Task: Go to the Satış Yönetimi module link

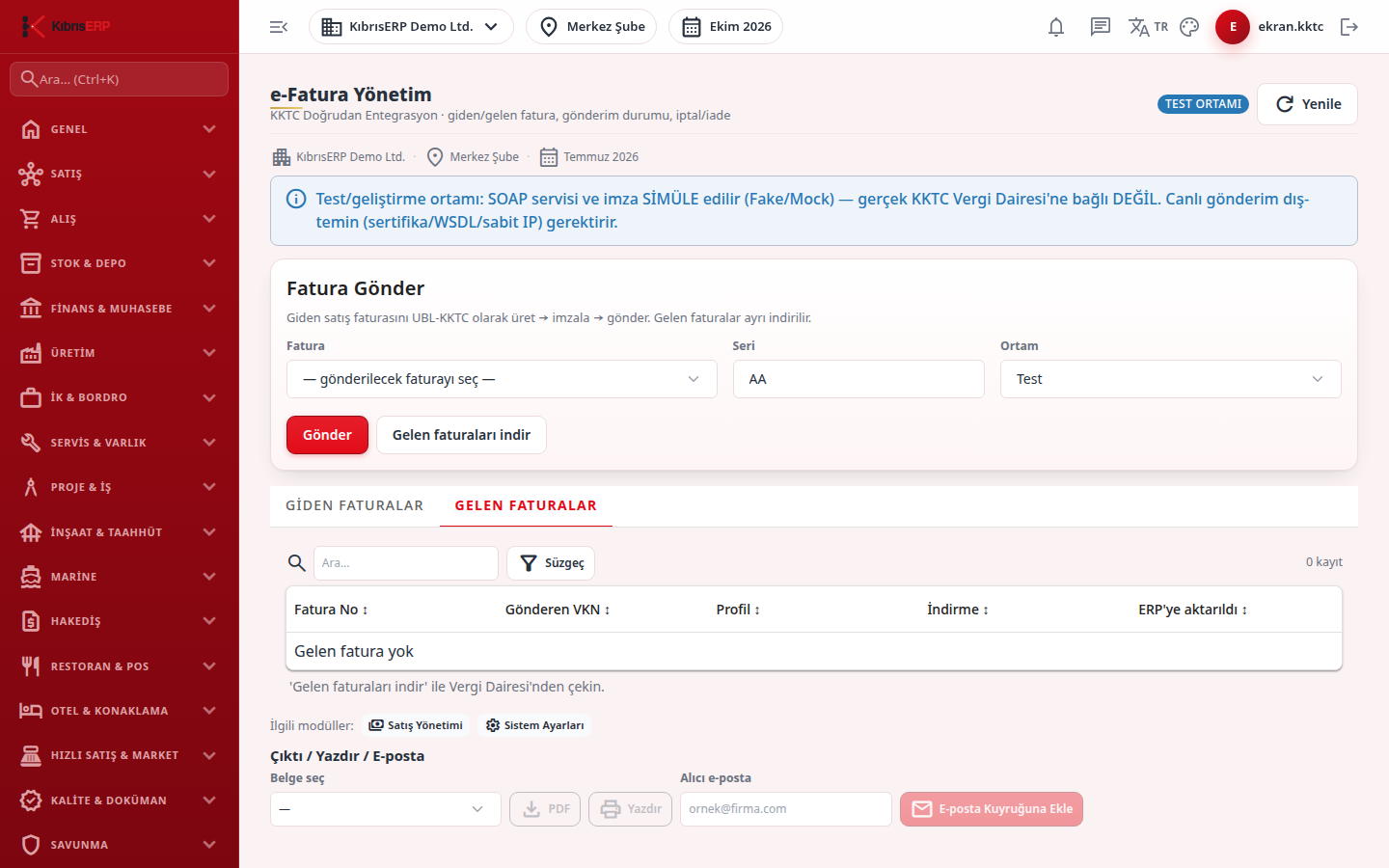Action: pyautogui.click(x=416, y=725)
